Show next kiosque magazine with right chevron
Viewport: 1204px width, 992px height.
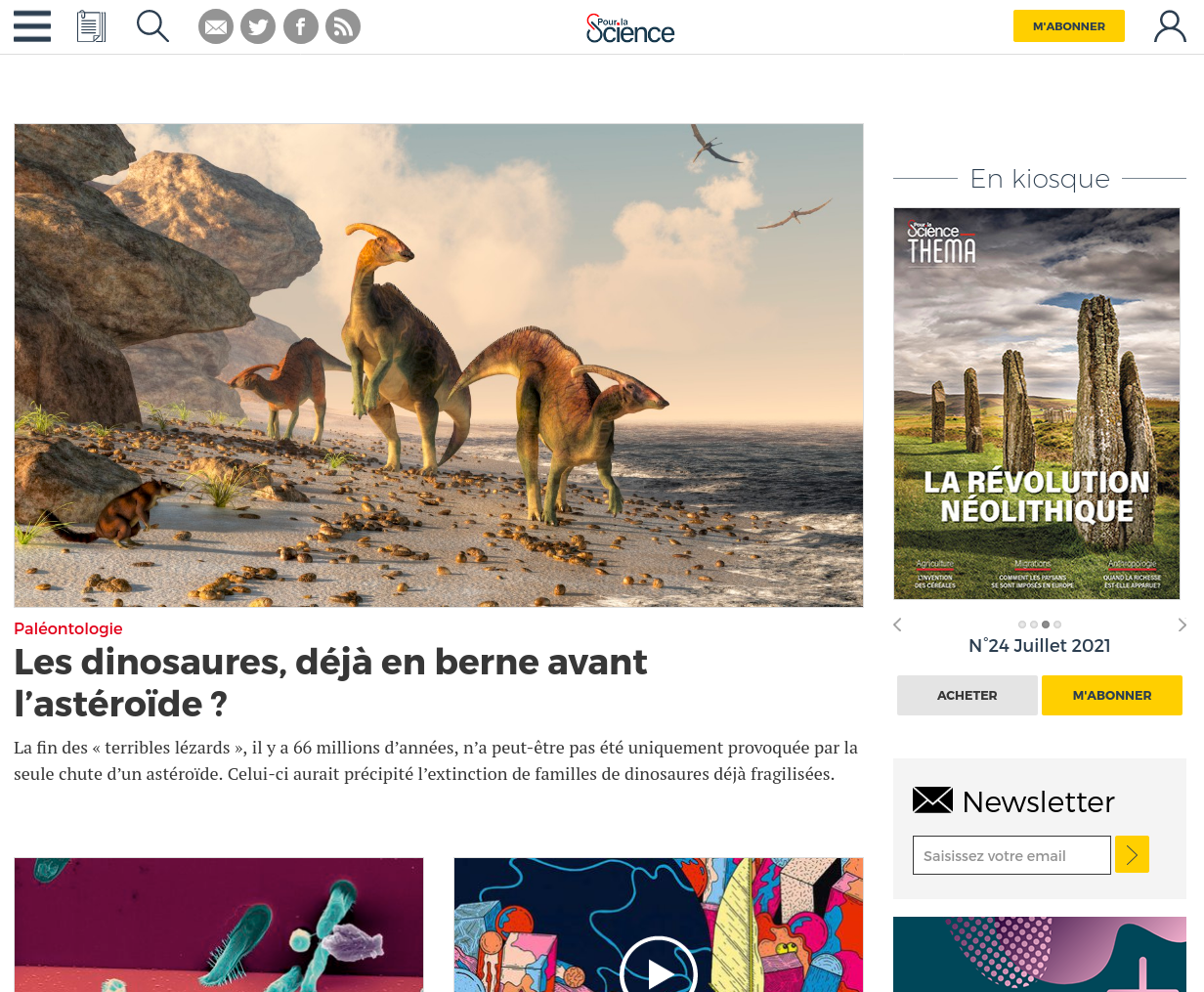1182,625
